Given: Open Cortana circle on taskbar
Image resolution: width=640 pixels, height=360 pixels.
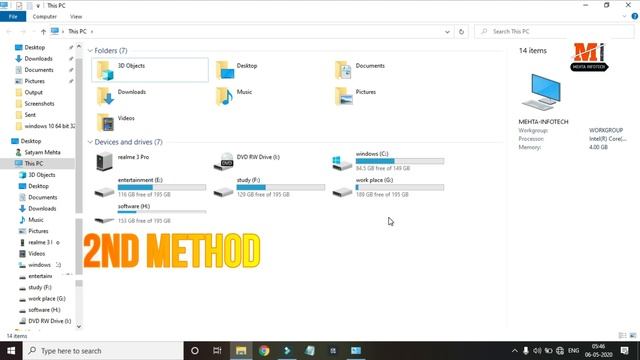Looking at the screenshot, I should pyautogui.click(x=195, y=351).
